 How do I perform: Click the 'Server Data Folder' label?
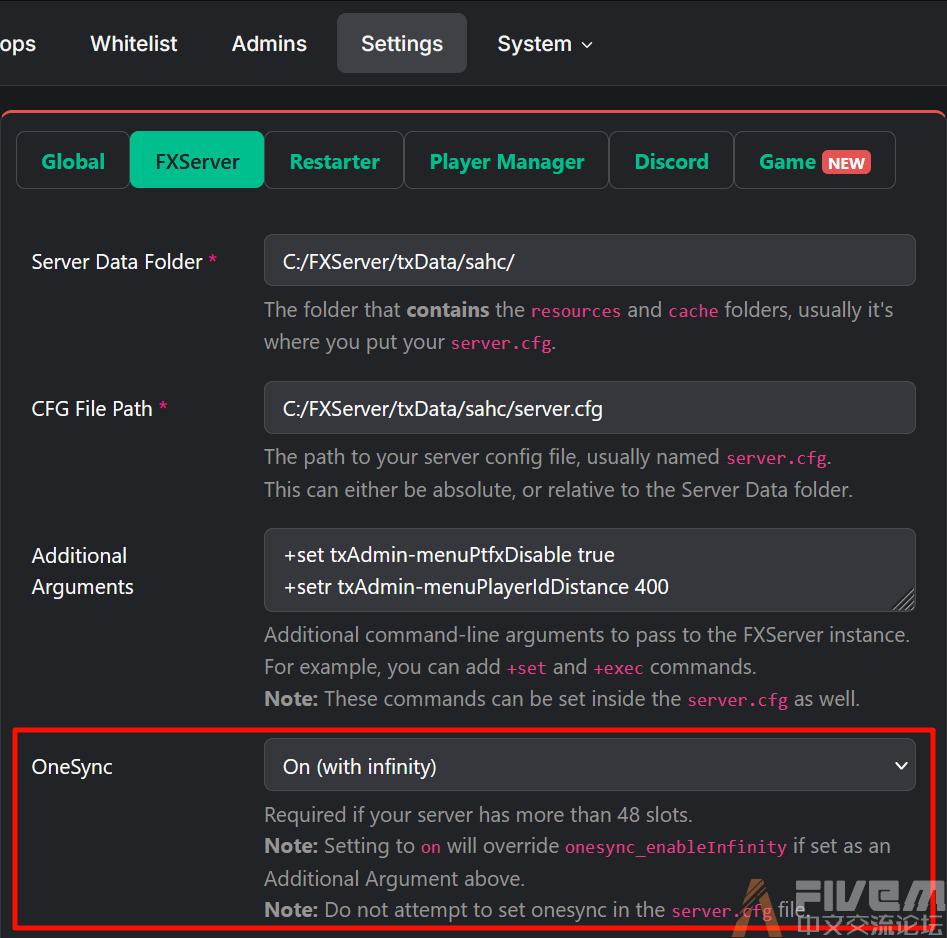tap(117, 262)
